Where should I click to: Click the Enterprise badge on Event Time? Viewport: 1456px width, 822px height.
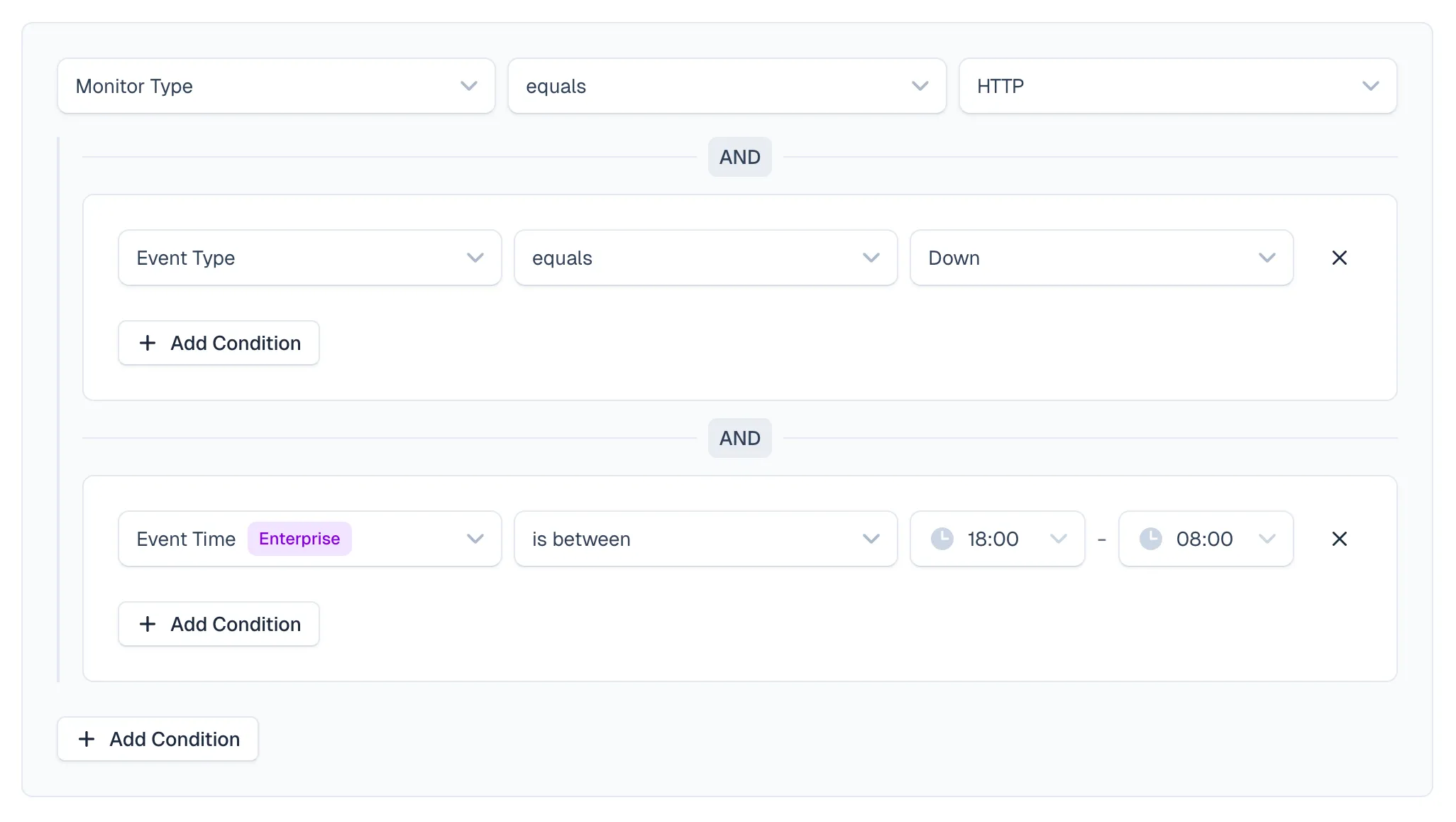click(x=299, y=539)
